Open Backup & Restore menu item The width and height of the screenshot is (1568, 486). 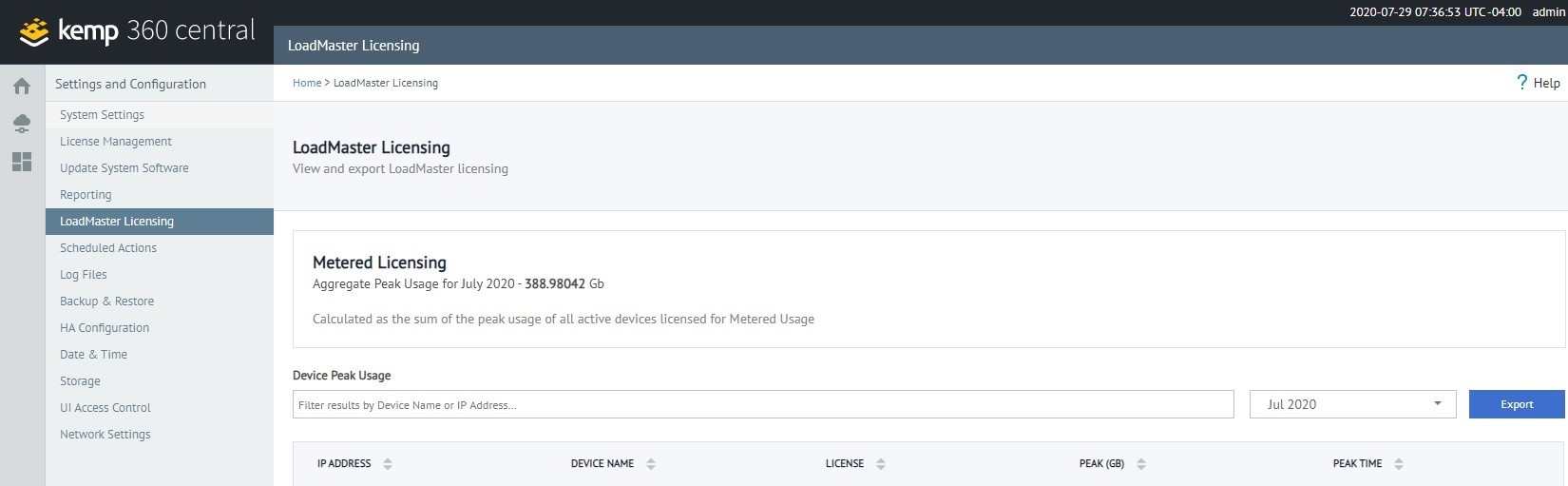tap(160, 301)
